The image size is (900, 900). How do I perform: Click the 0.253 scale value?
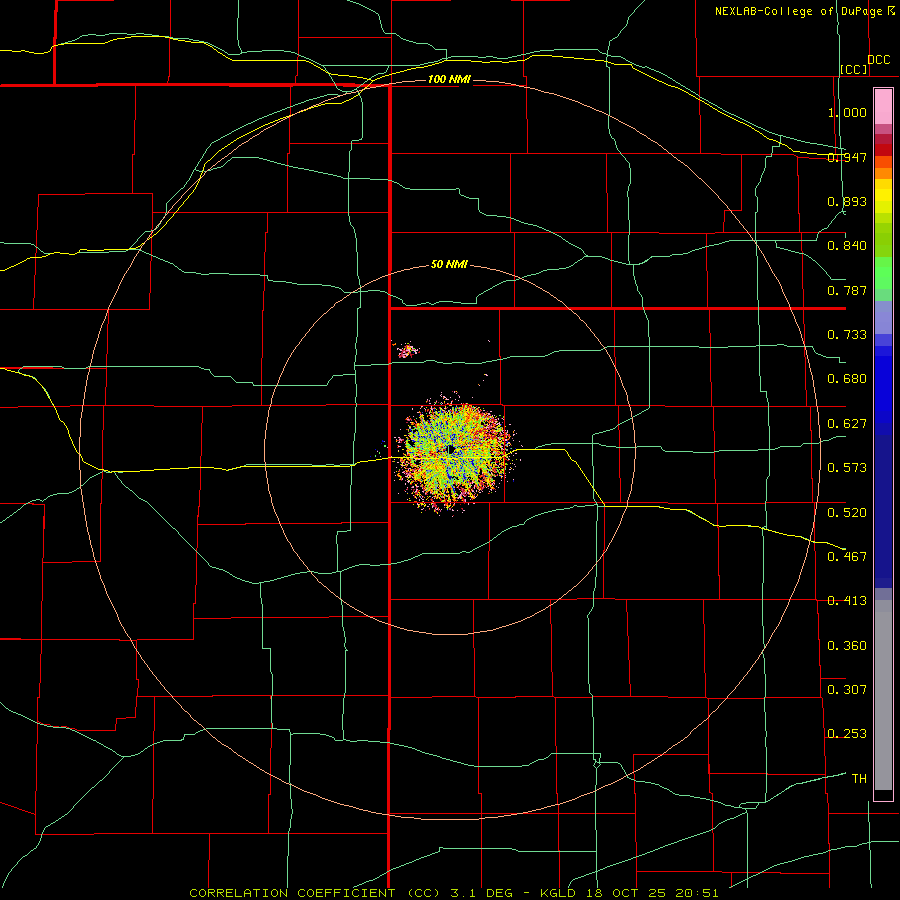pos(847,734)
